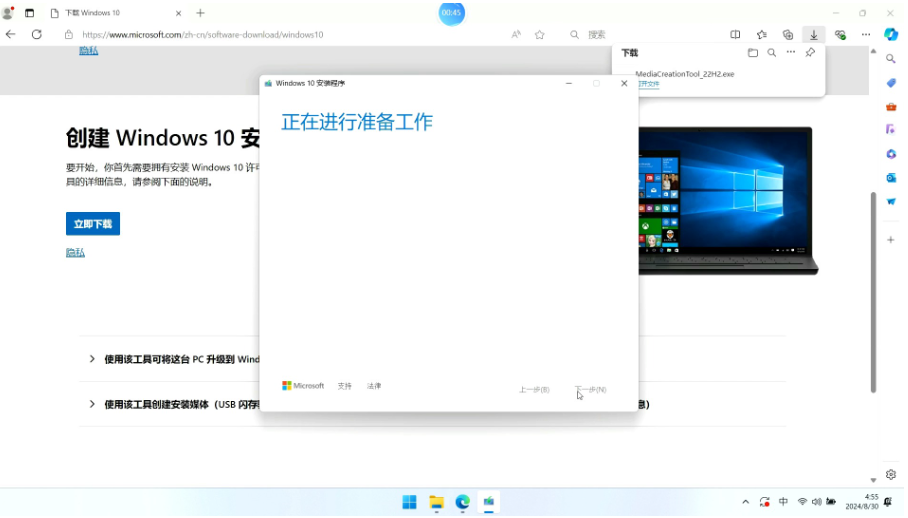The height and width of the screenshot is (518, 908).
Task: Click 下一步(N) button in setup window
Action: pyautogui.click(x=591, y=390)
